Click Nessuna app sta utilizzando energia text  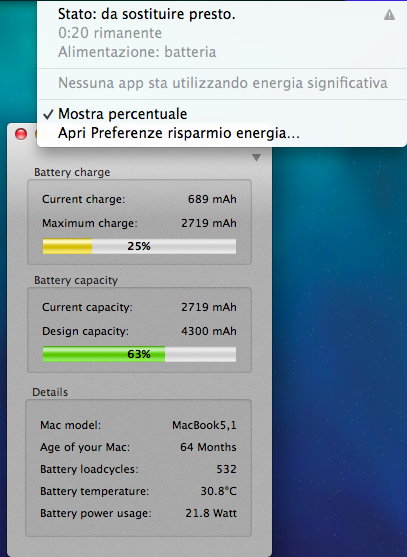[223, 83]
